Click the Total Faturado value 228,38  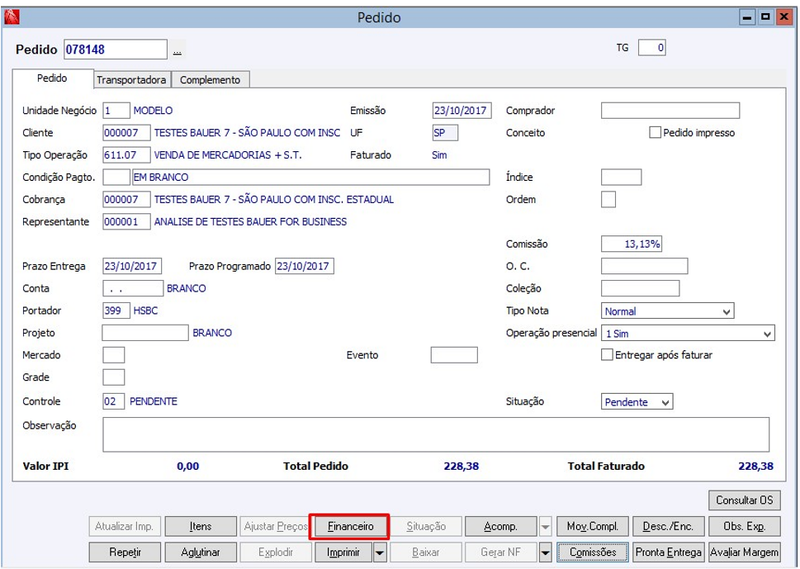click(x=756, y=466)
